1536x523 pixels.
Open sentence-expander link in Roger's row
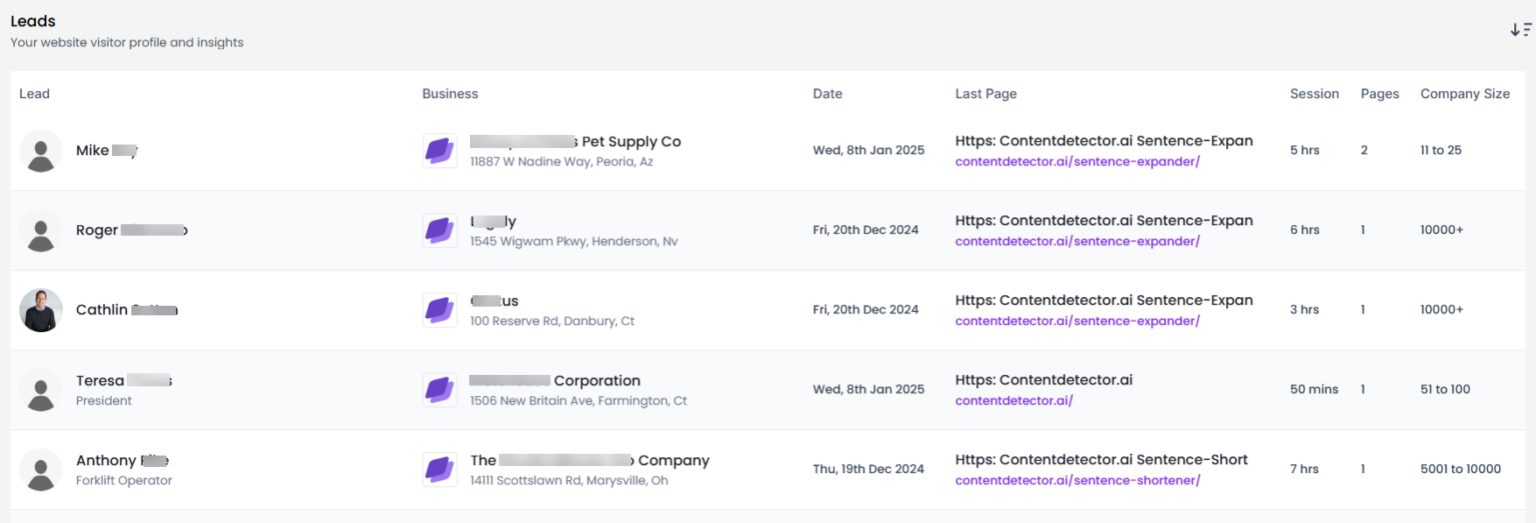[1077, 242]
